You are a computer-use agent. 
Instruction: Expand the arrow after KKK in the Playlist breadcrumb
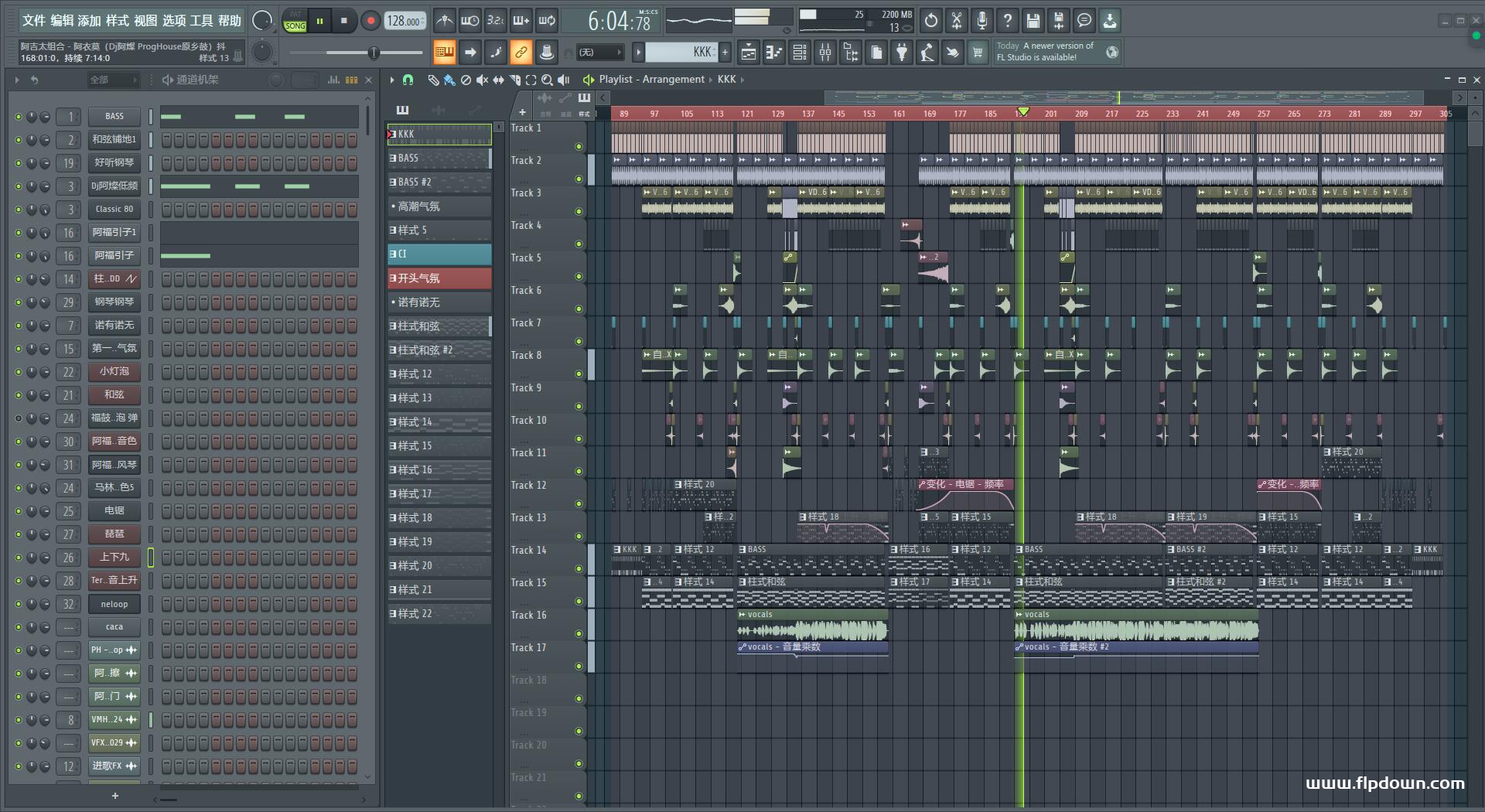point(742,80)
